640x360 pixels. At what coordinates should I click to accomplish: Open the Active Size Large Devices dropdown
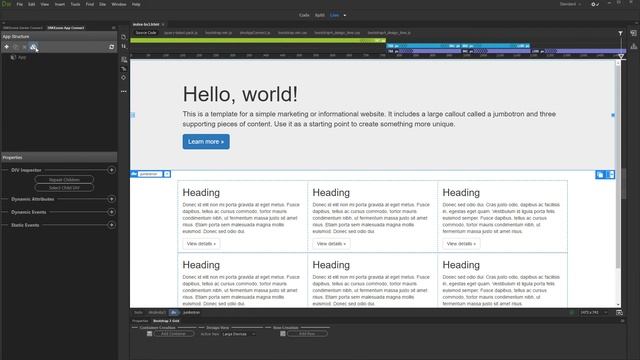point(239,334)
